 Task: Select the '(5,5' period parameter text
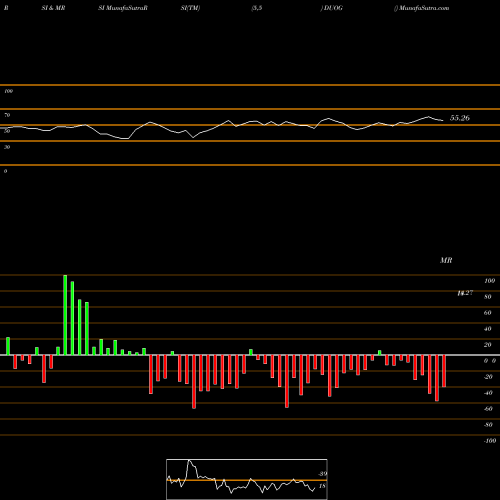257,8
